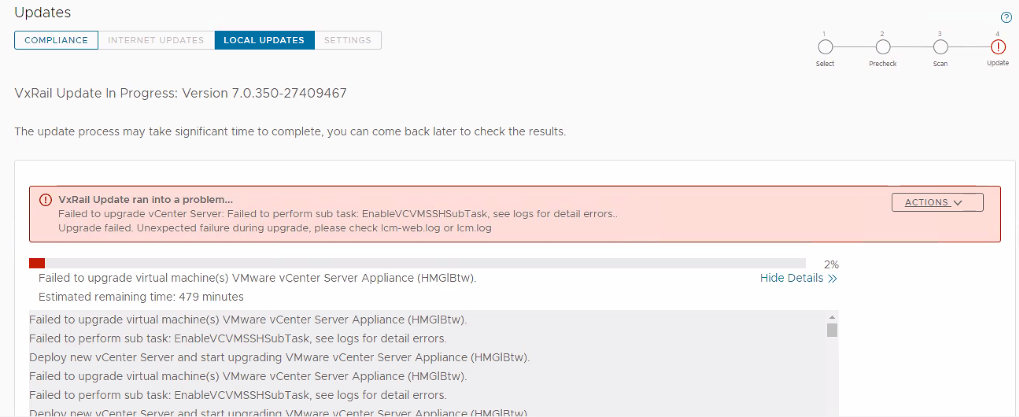Switch to the Compliance tab
This screenshot has width=1019, height=417.
[x=56, y=40]
